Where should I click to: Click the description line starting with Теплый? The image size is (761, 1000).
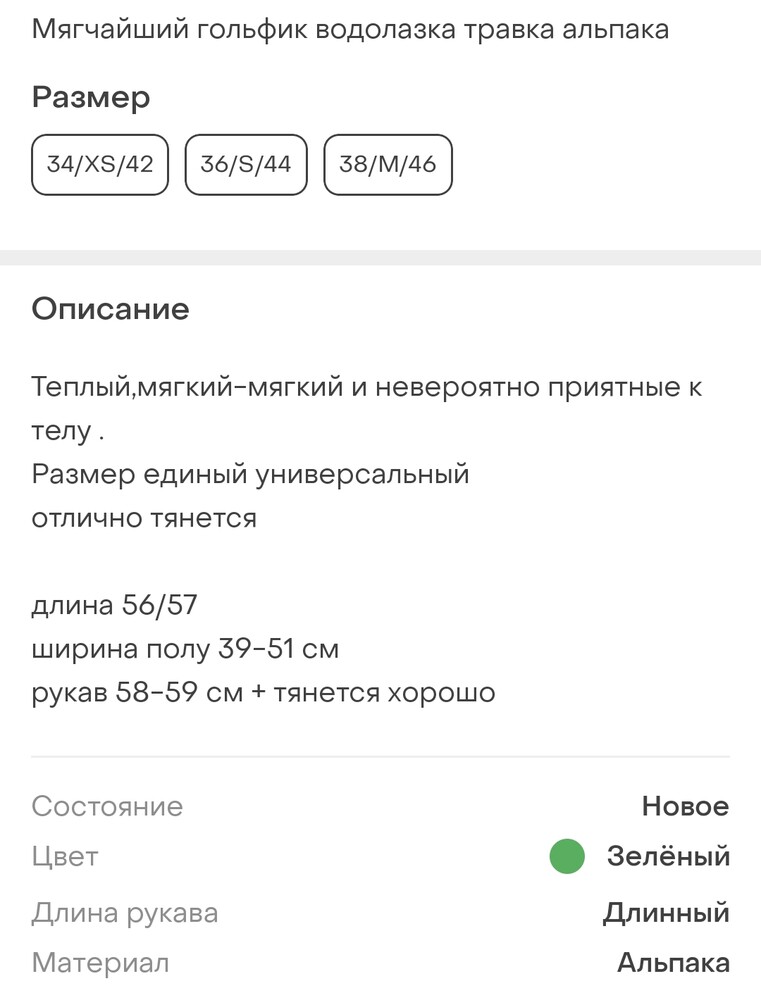click(x=366, y=388)
